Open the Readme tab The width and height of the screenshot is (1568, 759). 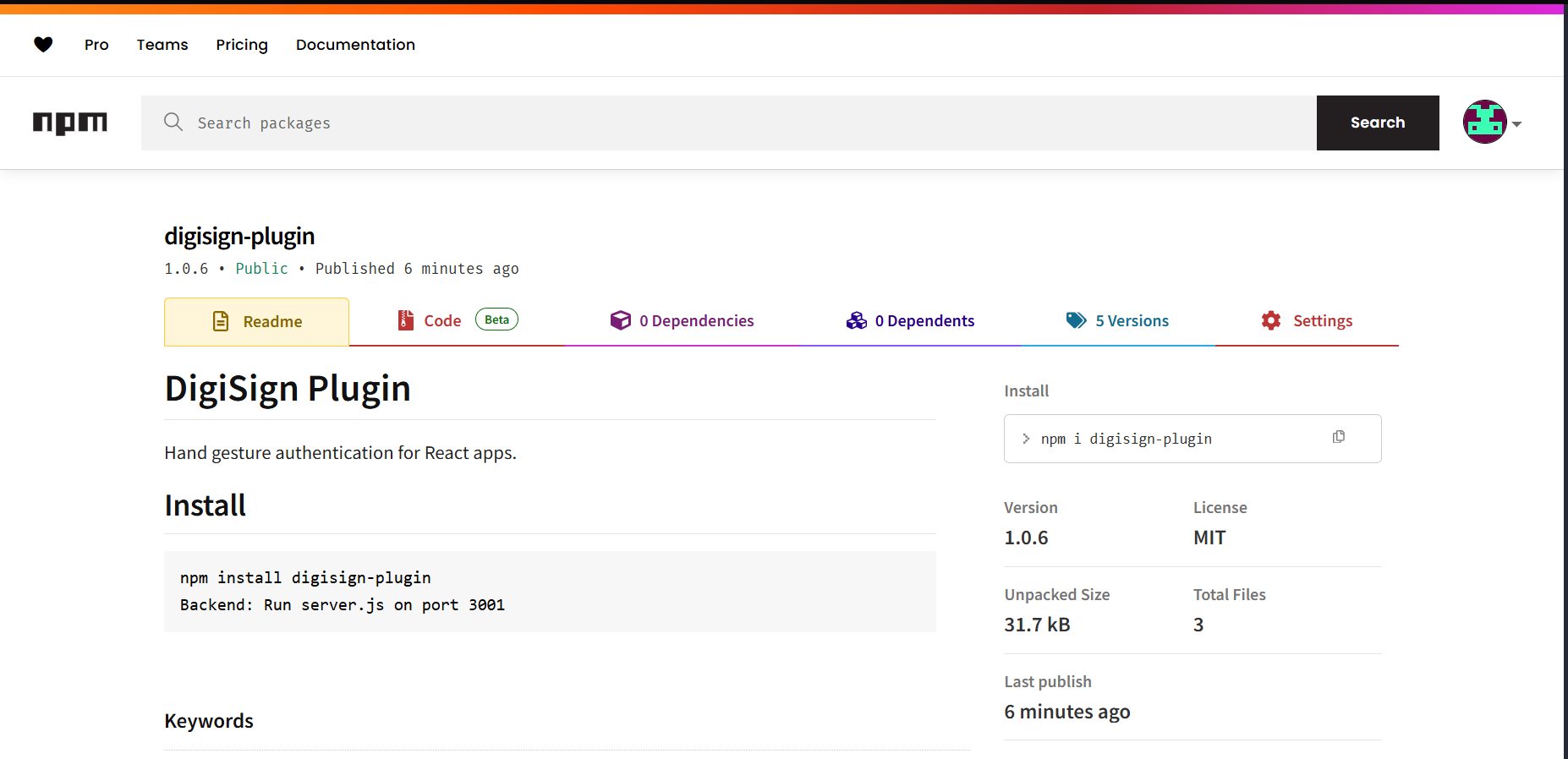pos(256,322)
